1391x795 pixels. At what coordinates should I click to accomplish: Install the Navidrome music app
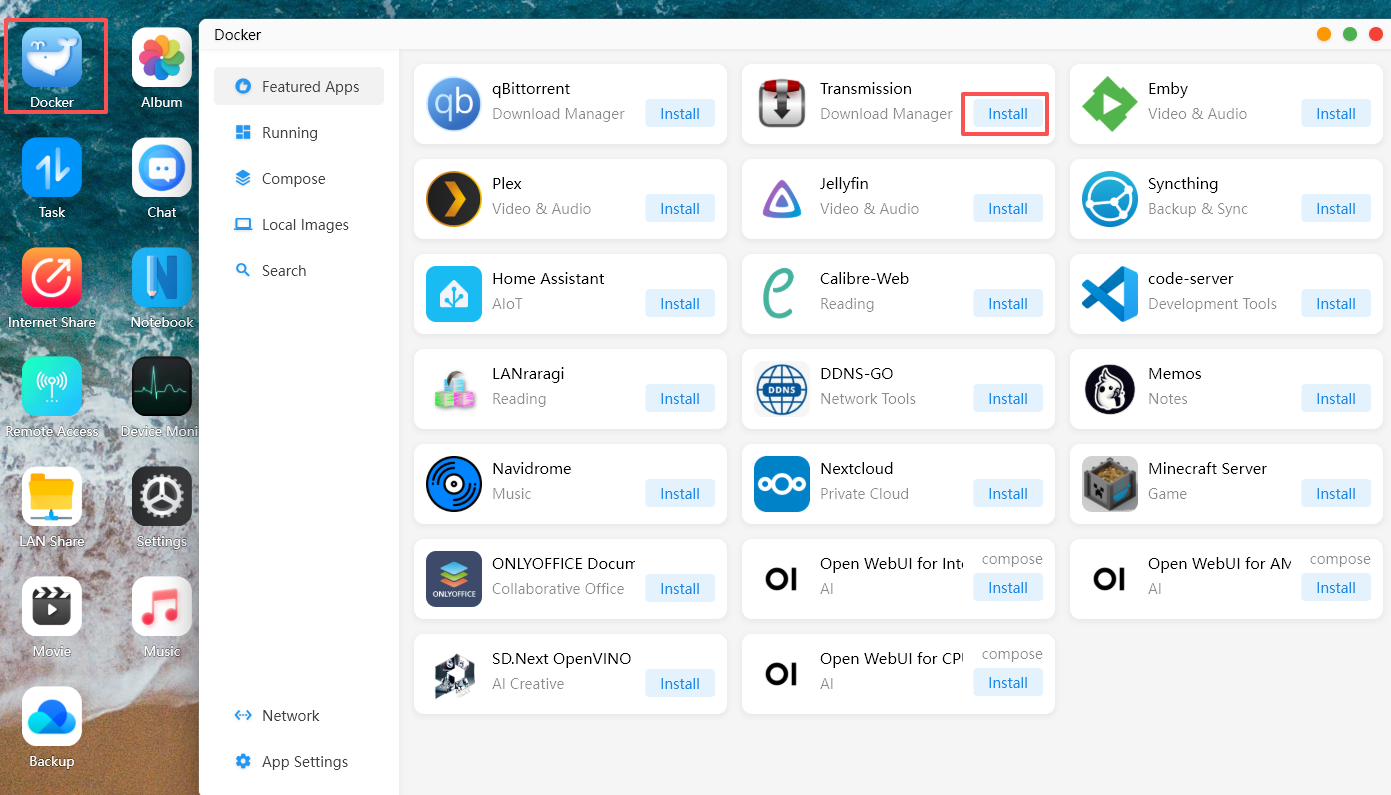click(680, 494)
